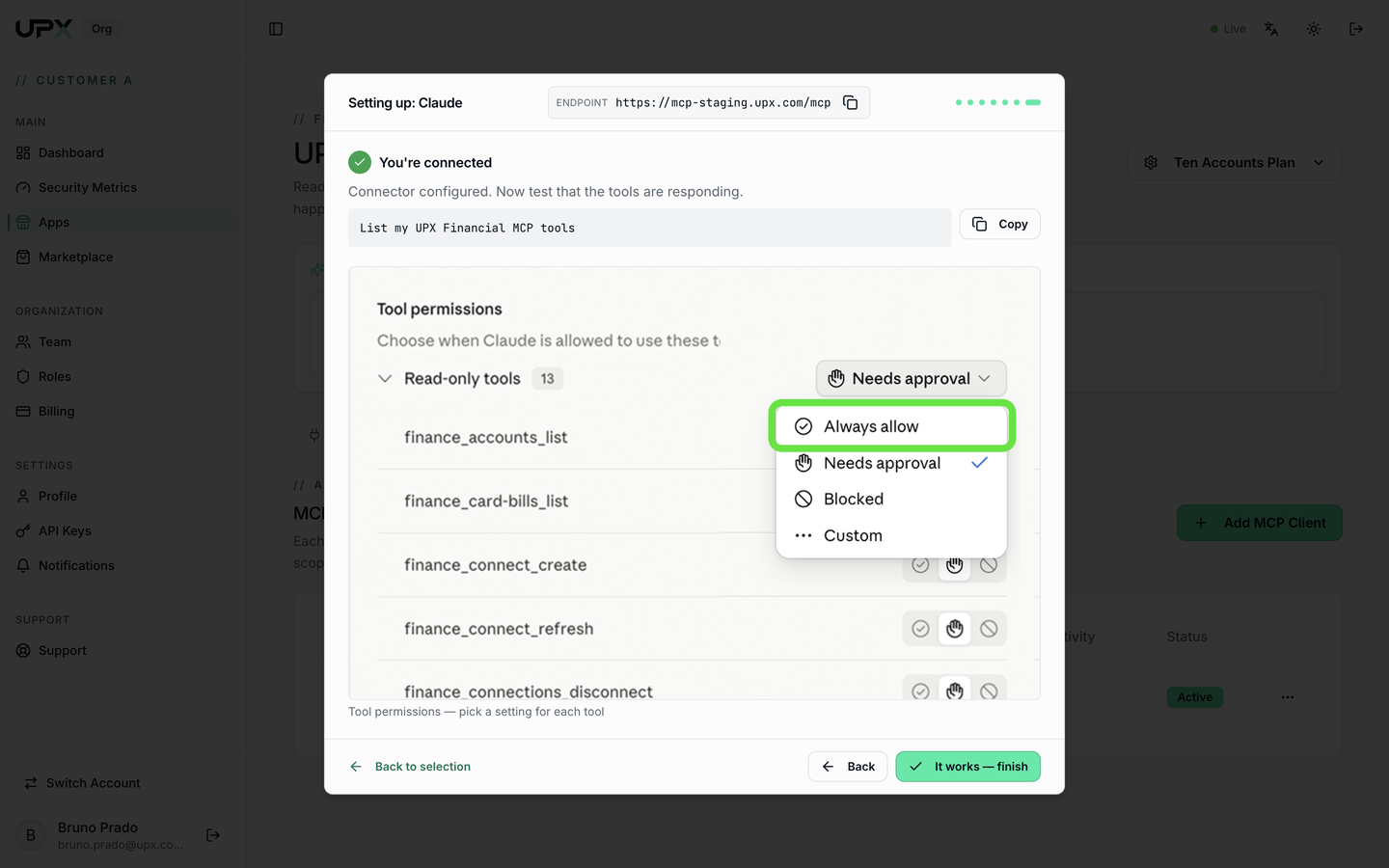Click the finance_card-bills_list tool name
Screen dimensions: 1389x868
(x=486, y=501)
